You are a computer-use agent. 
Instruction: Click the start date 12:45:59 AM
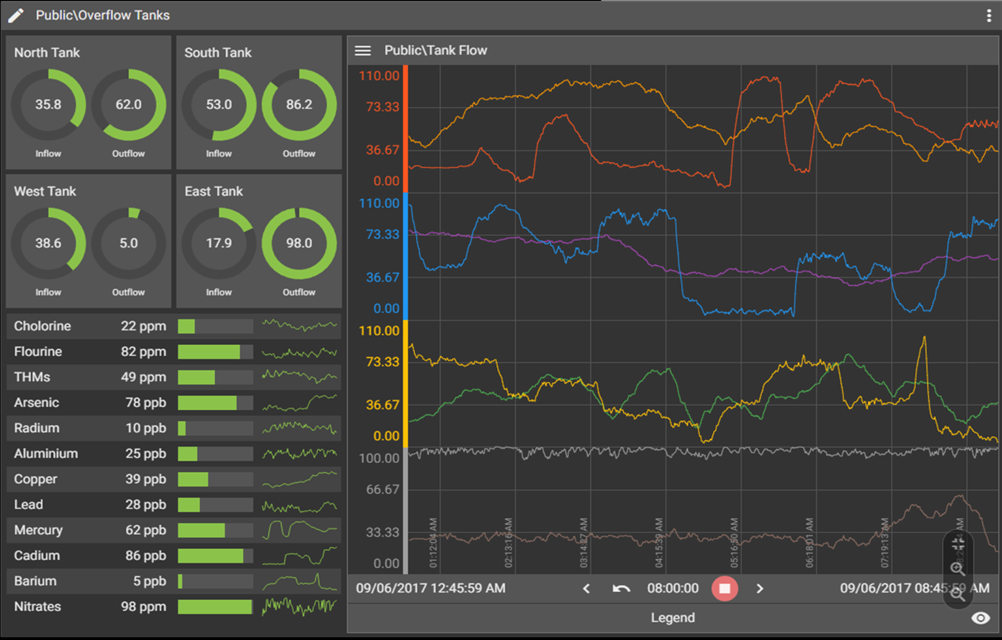(430, 589)
